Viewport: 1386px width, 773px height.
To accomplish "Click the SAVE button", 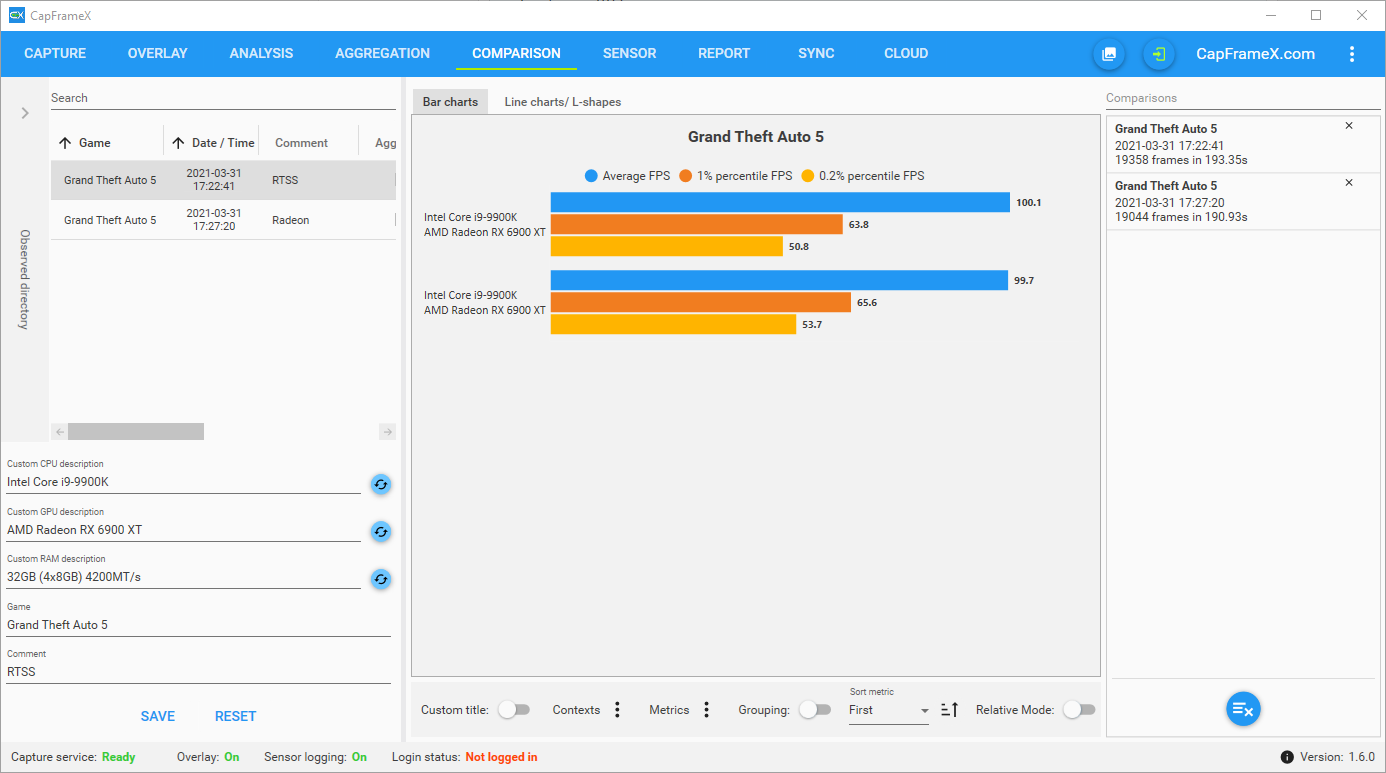I will click(x=158, y=716).
